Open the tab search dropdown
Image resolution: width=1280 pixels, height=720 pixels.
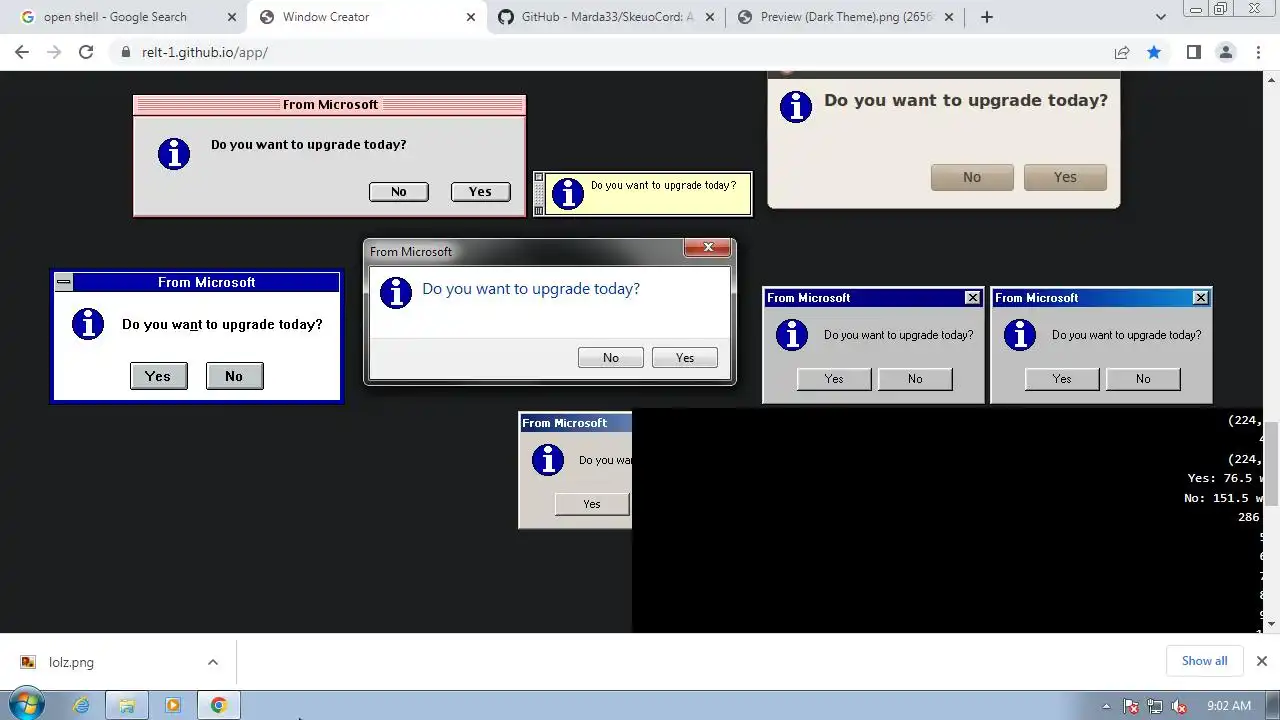pos(1161,17)
